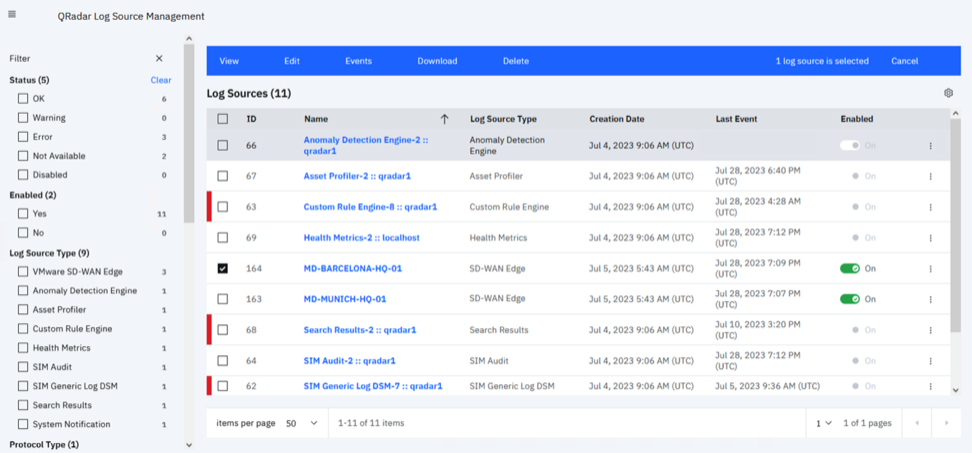Uncheck the MD-BARCELONA-HQ-01 row checkbox

223,268
